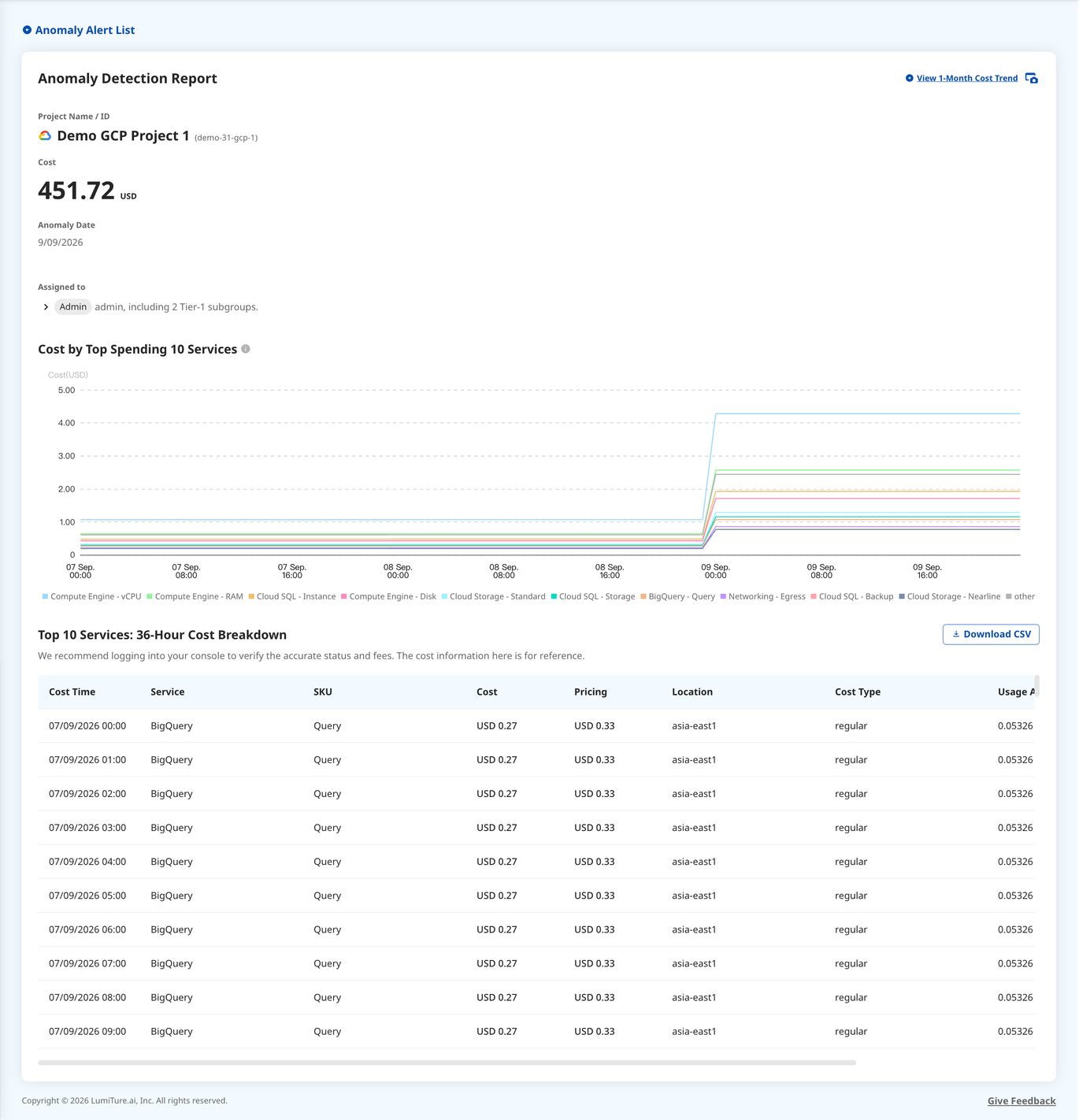Toggle Compute Engine - Disk legend entry

point(388,596)
